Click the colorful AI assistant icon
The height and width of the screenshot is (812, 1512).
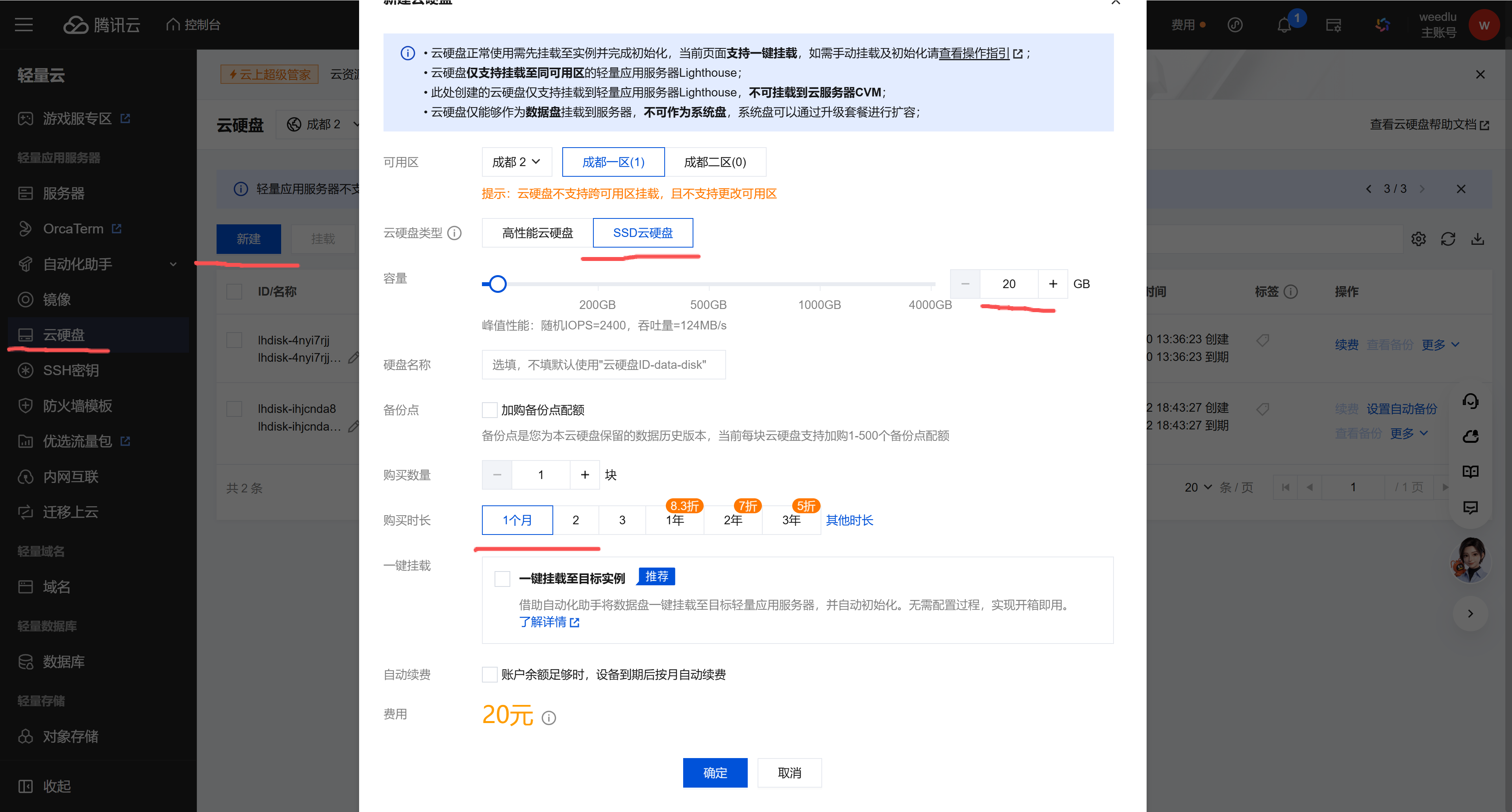[1382, 25]
